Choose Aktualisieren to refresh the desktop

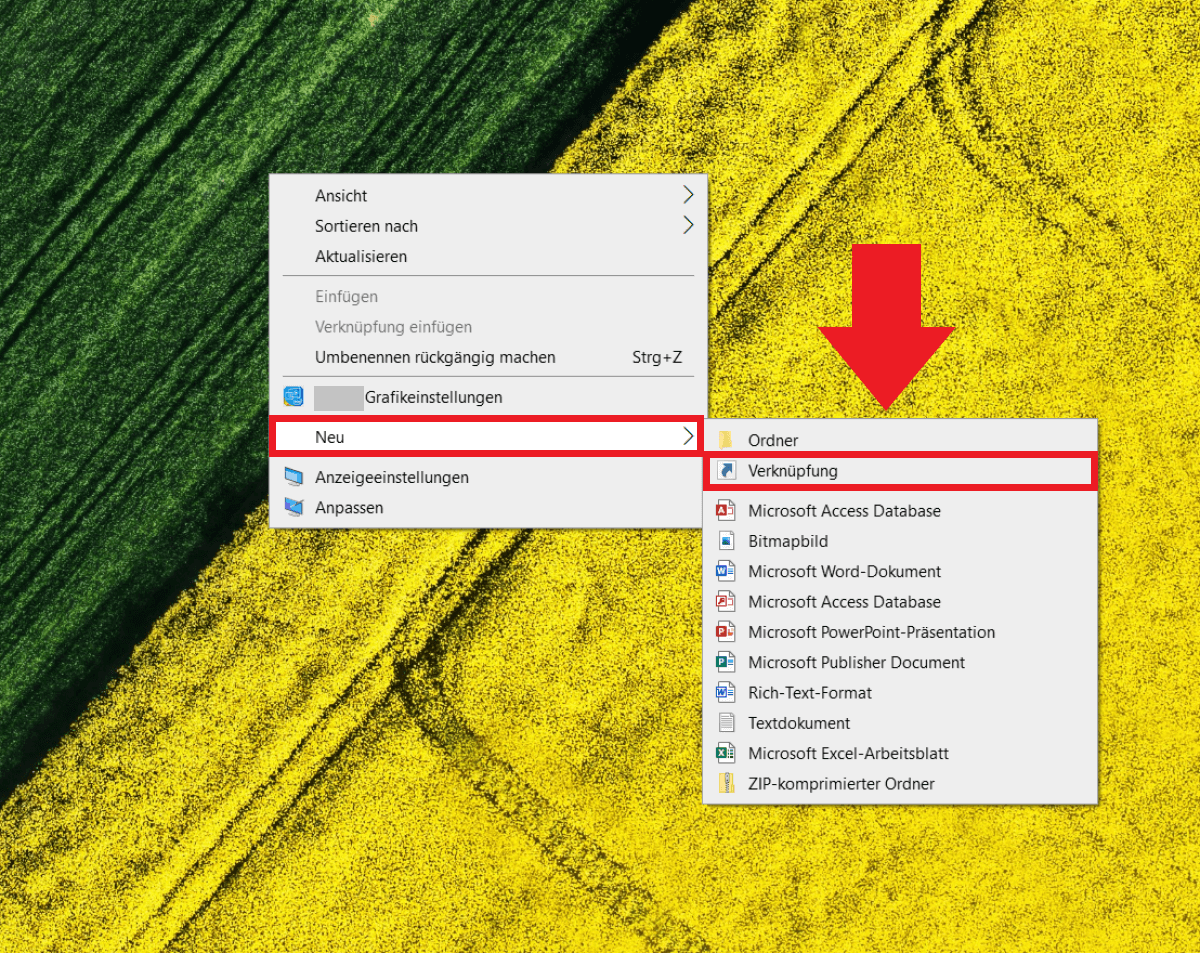(361, 256)
